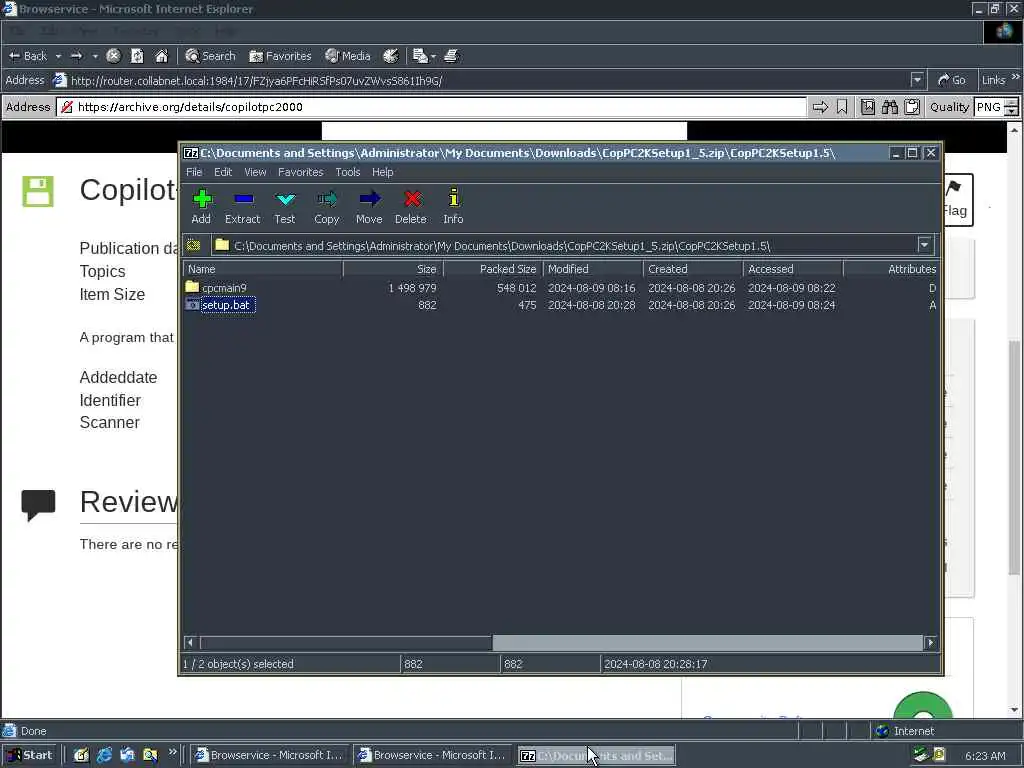Click the Browservice go arrow icon
Screen dimensions: 1024x768
[820, 107]
